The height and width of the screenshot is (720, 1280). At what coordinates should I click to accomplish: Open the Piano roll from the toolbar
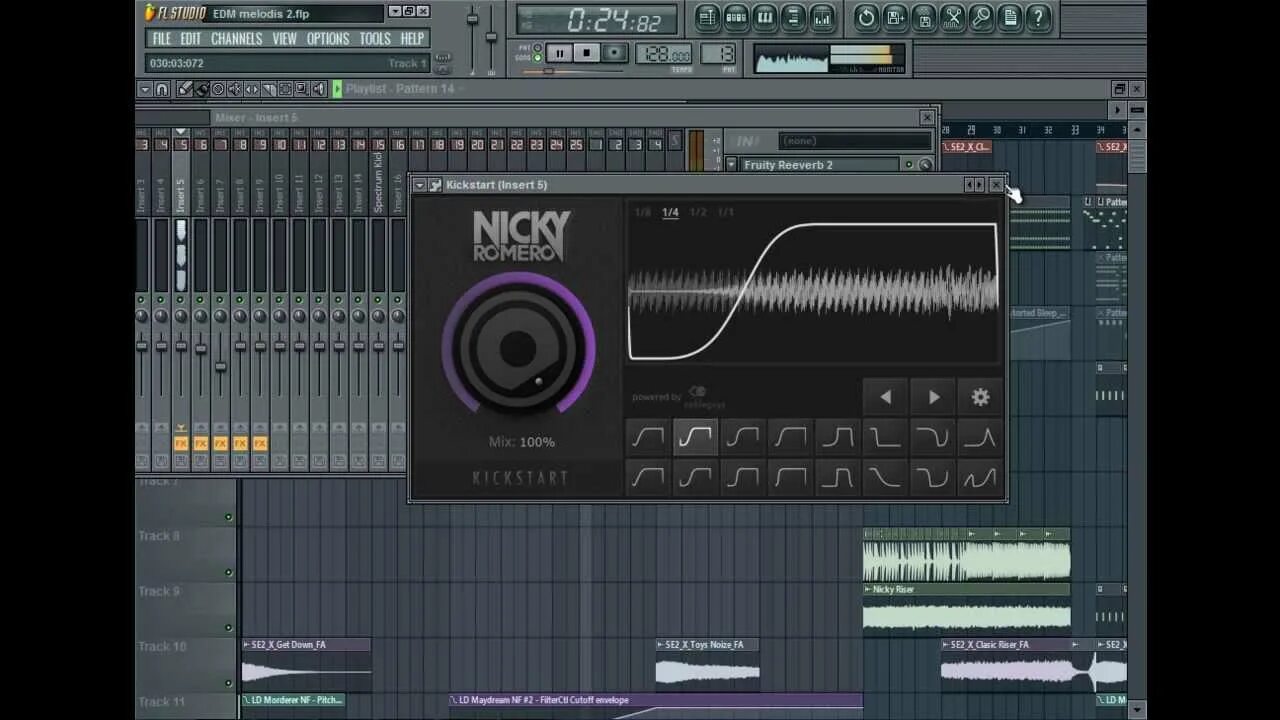click(764, 18)
